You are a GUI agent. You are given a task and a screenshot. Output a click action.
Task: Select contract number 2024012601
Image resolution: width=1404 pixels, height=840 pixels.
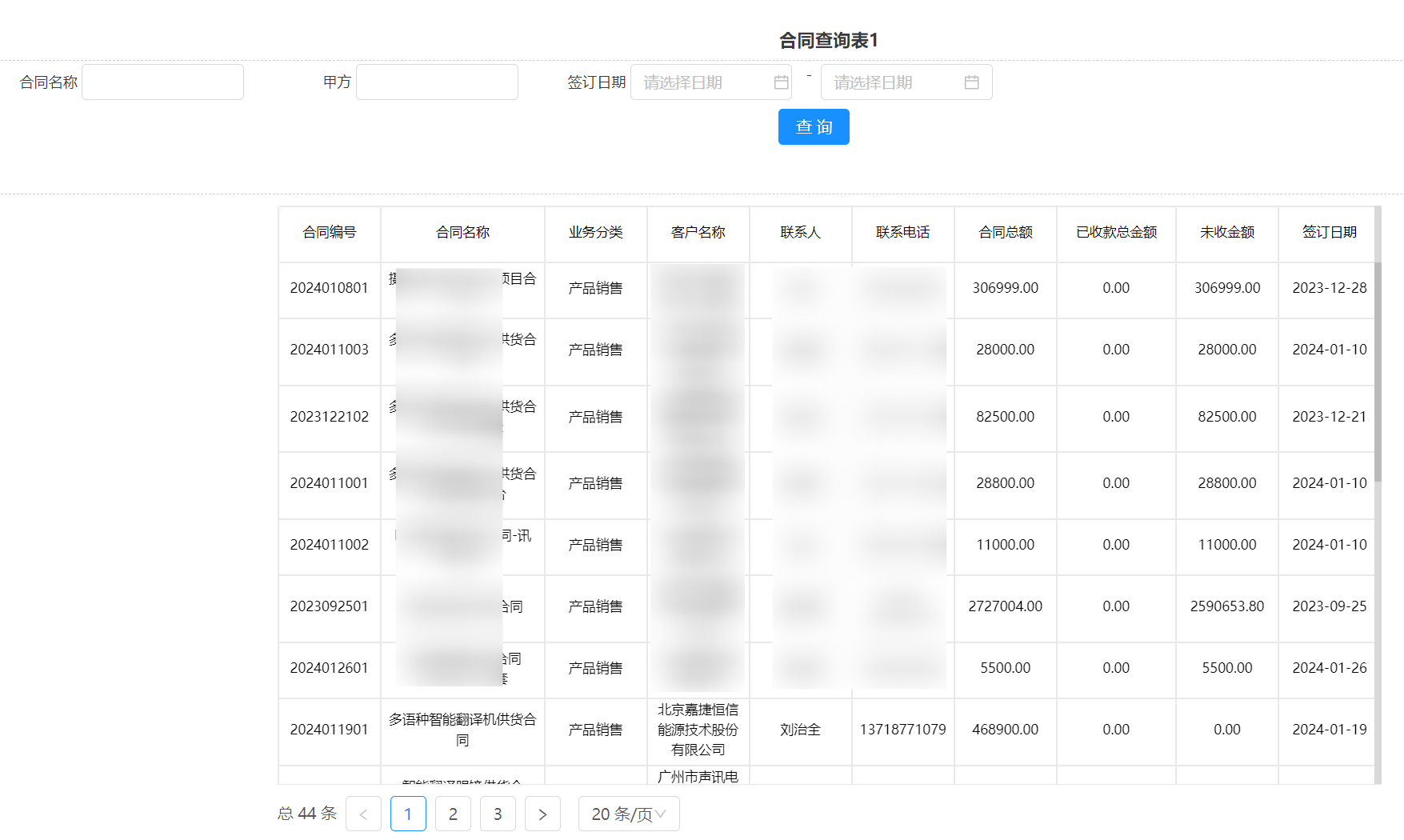coord(330,668)
